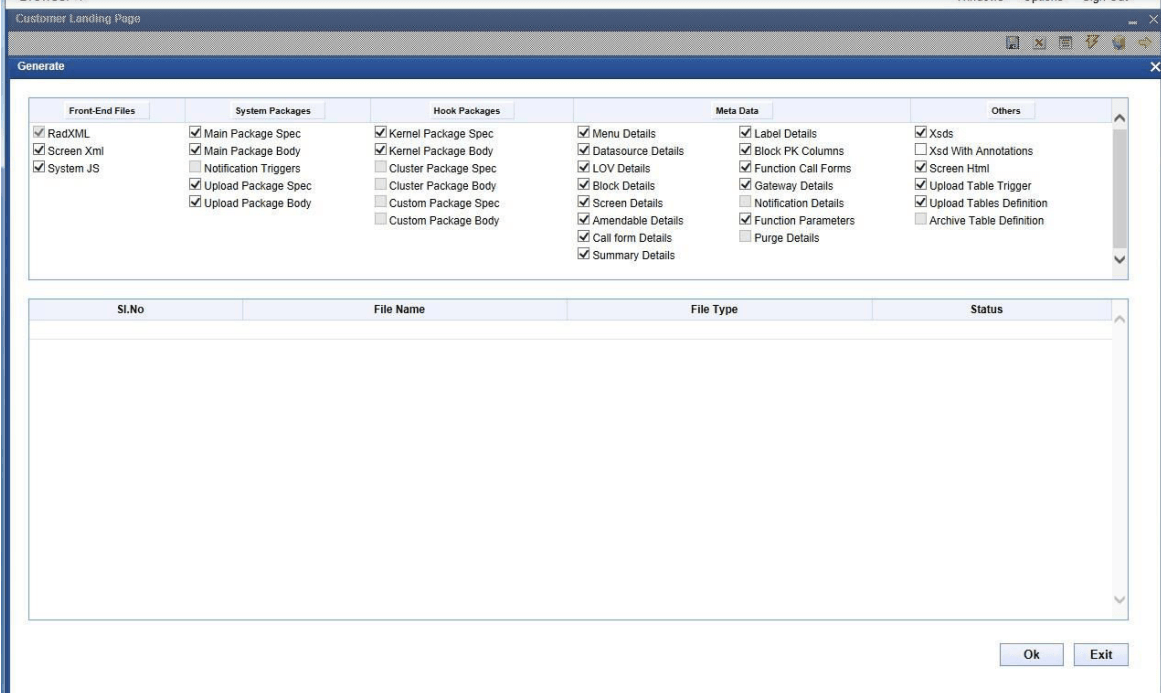Image resolution: width=1161 pixels, height=693 pixels.
Task: Toggle the Upload Package Spec checkbox
Action: [x=195, y=184]
